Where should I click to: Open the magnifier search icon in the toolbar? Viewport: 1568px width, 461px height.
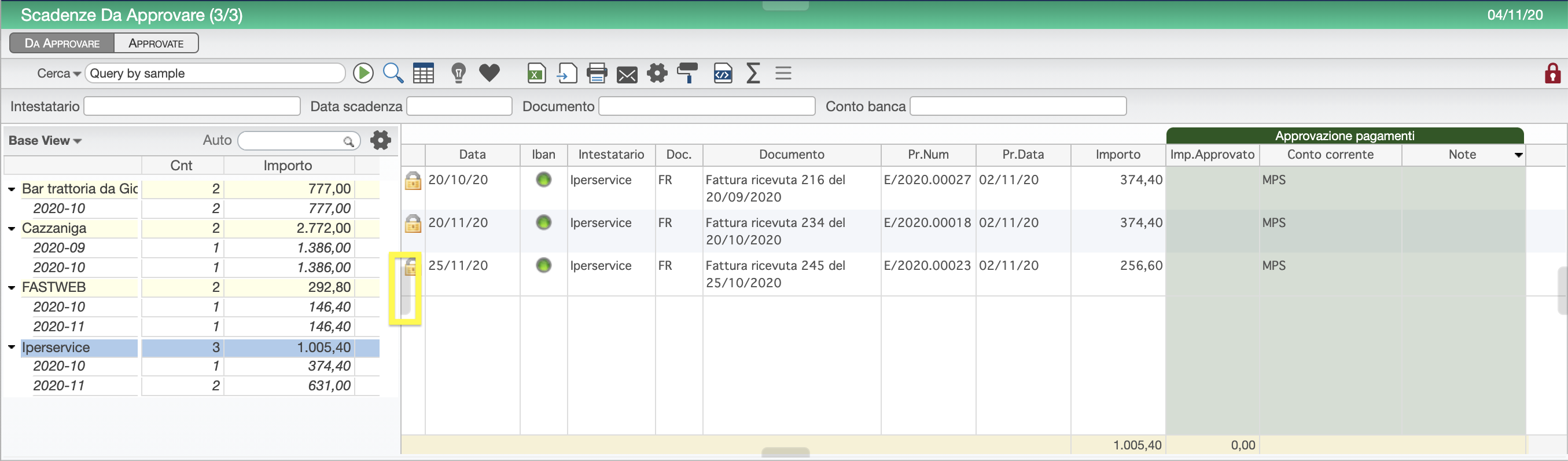click(393, 73)
